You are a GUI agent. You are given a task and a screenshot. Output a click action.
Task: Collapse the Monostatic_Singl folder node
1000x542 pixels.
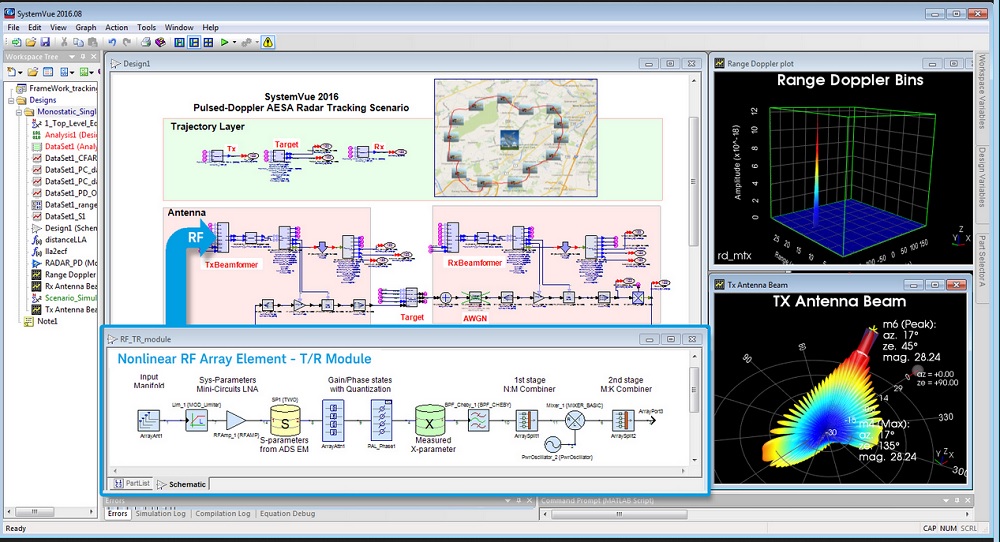[x=18, y=112]
